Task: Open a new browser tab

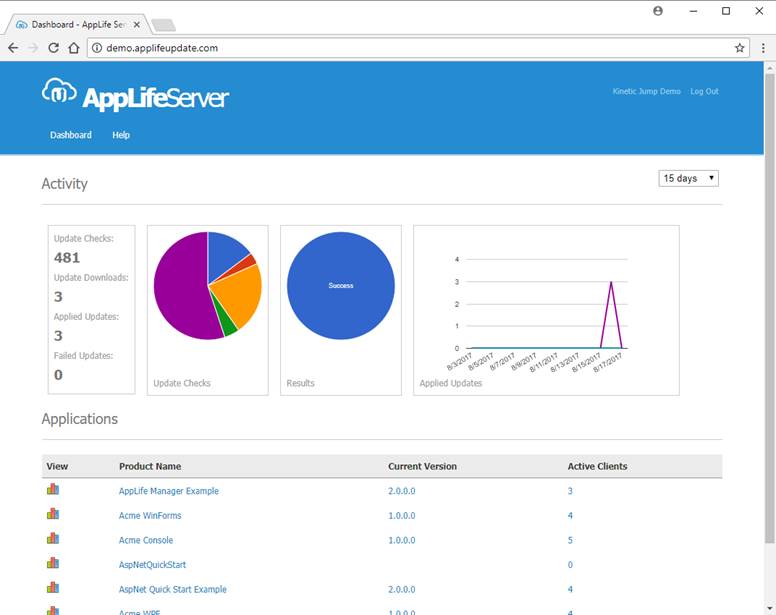Action: (x=163, y=25)
